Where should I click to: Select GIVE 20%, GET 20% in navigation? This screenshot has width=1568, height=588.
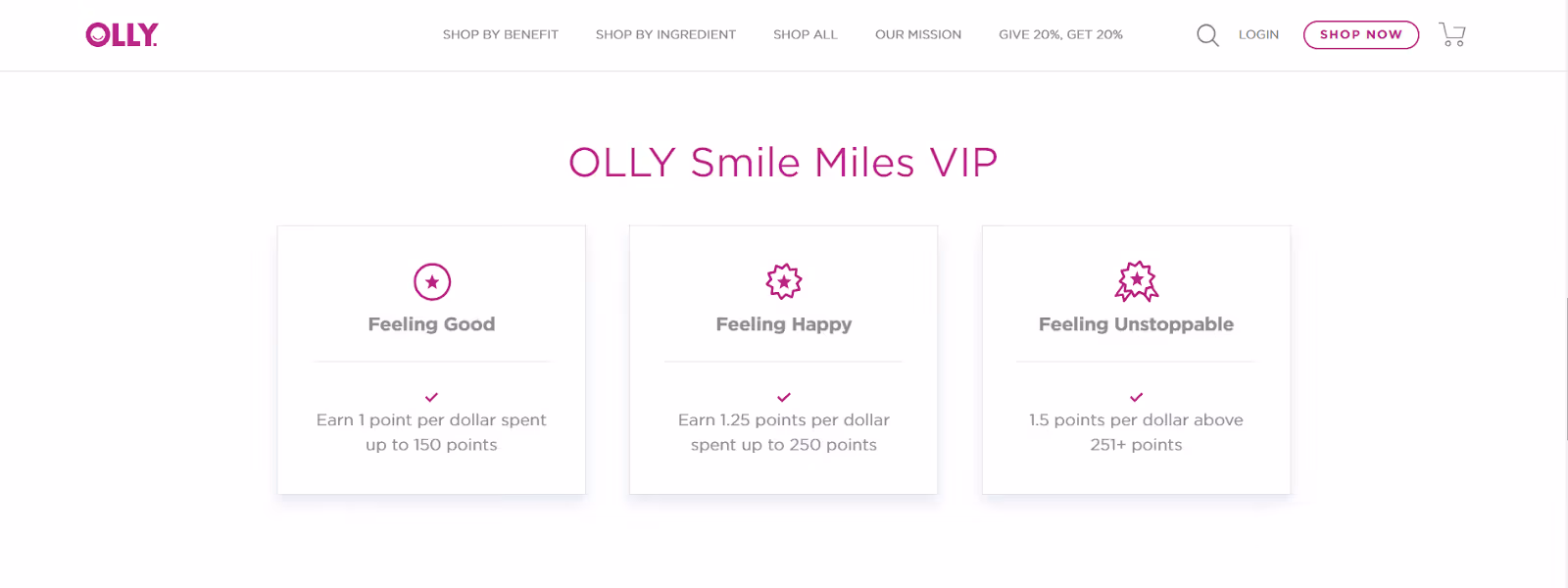coord(1060,34)
